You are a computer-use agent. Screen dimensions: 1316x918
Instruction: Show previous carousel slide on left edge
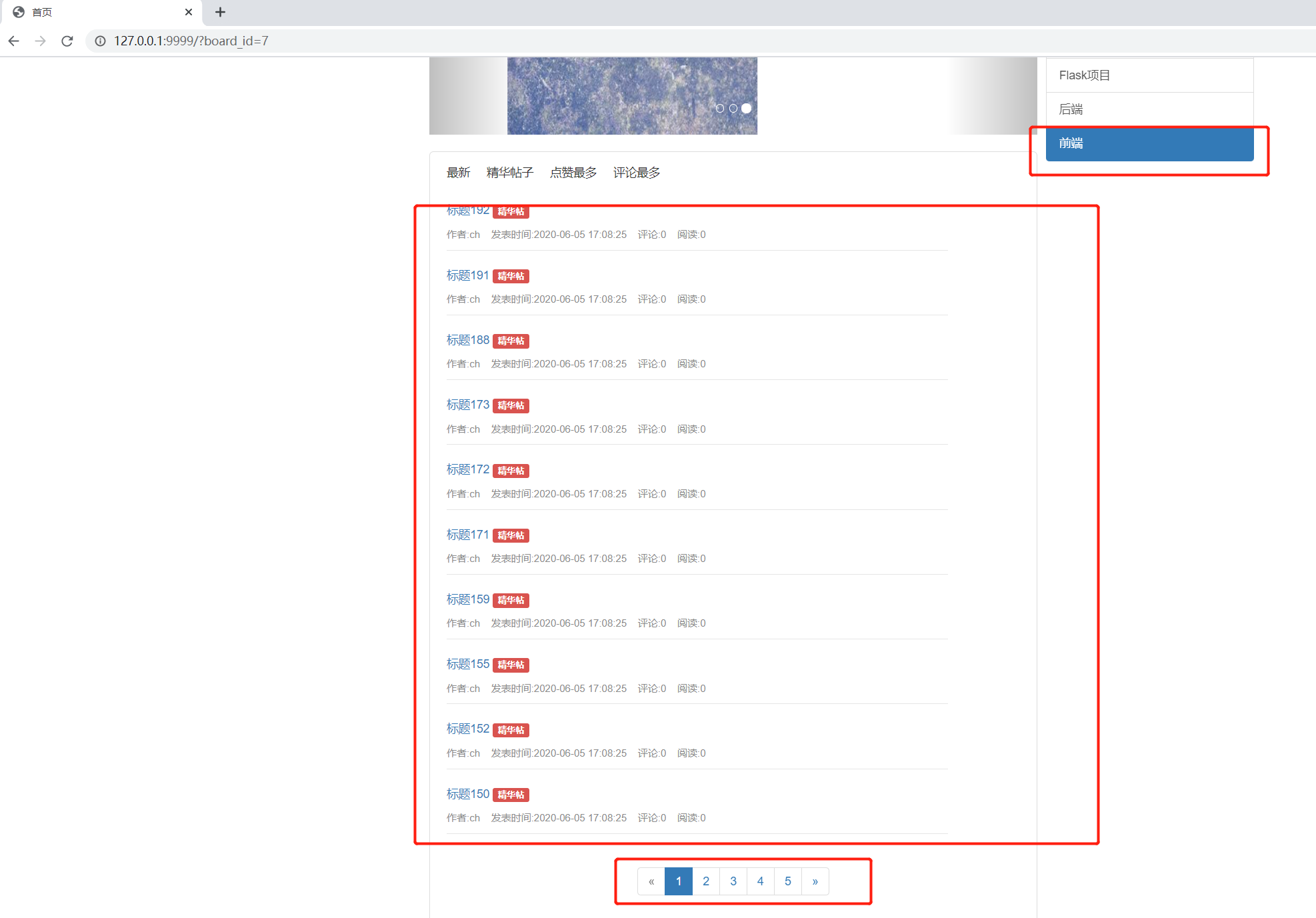pyautogui.click(x=468, y=95)
